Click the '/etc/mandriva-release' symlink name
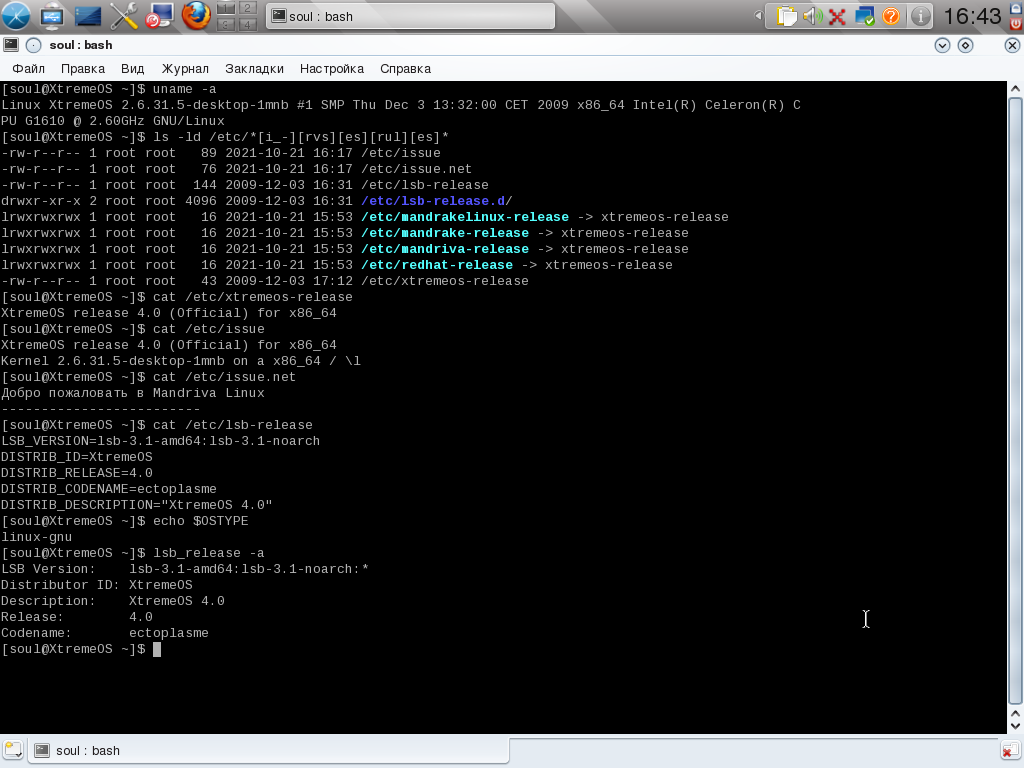Image resolution: width=1024 pixels, height=768 pixels. tap(445, 249)
